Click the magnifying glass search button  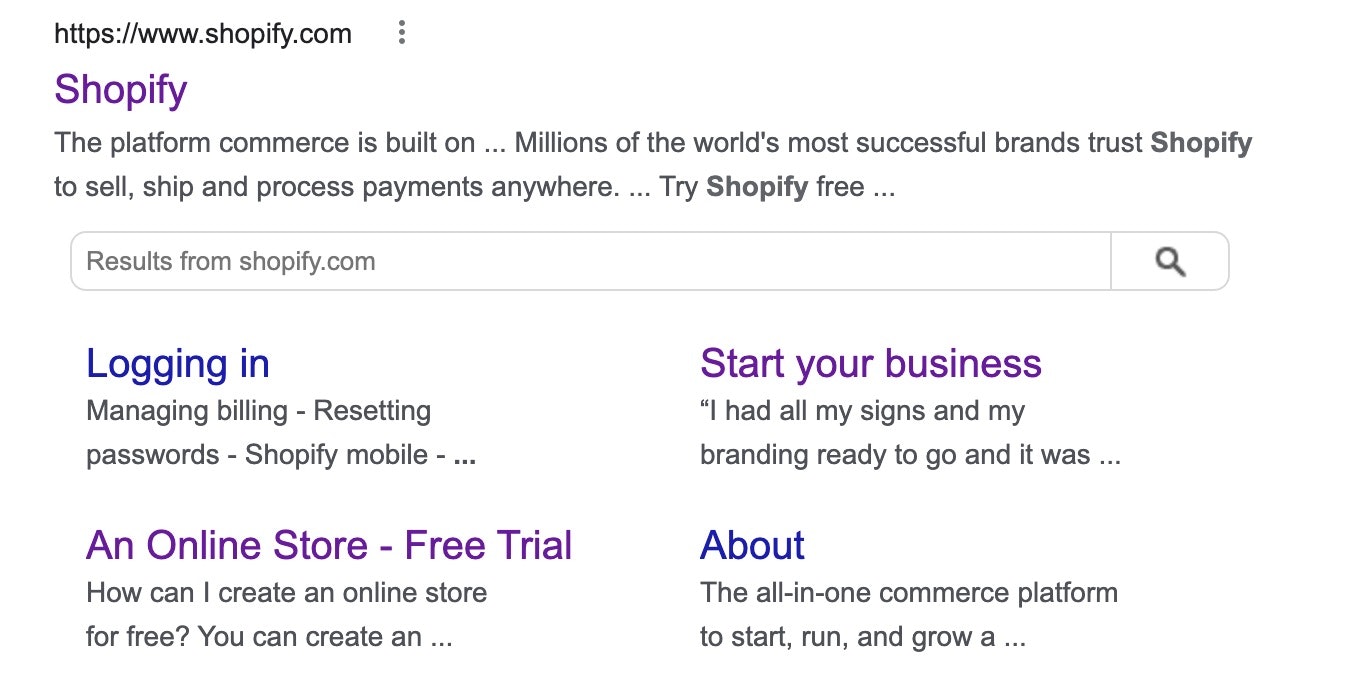pyautogui.click(x=1170, y=262)
